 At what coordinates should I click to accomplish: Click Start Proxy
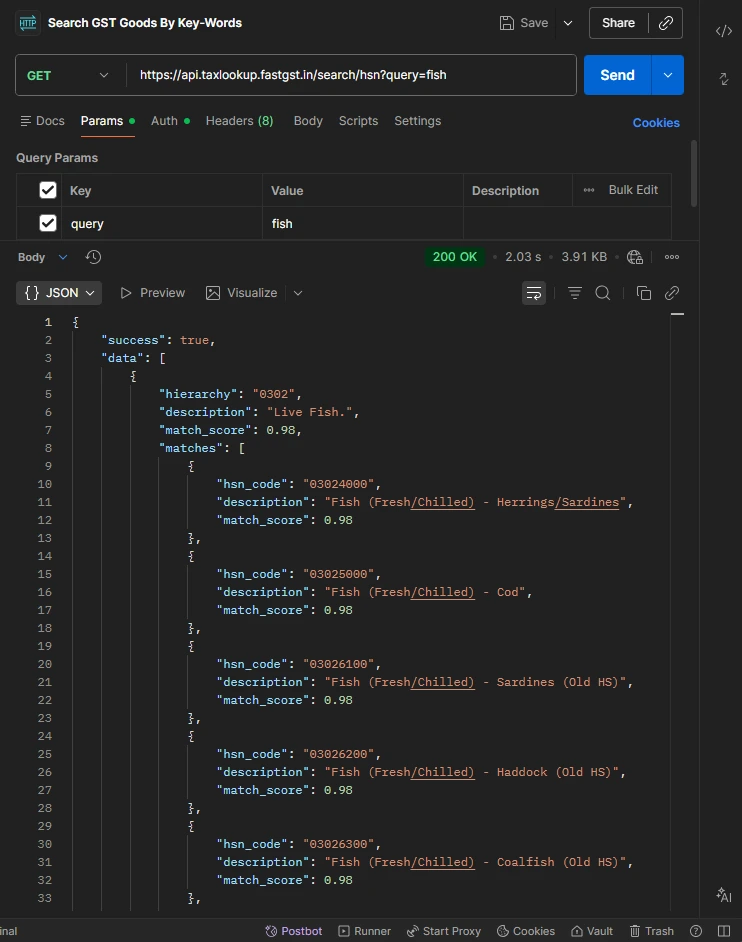444,931
